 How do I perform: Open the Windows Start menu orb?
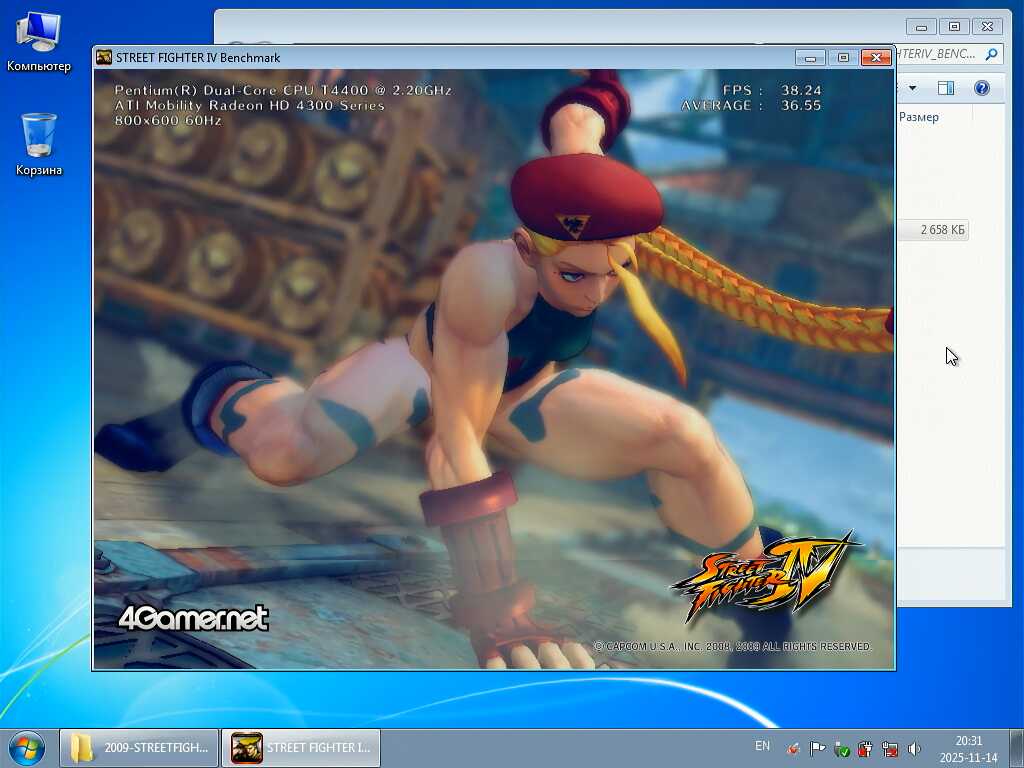click(x=26, y=748)
